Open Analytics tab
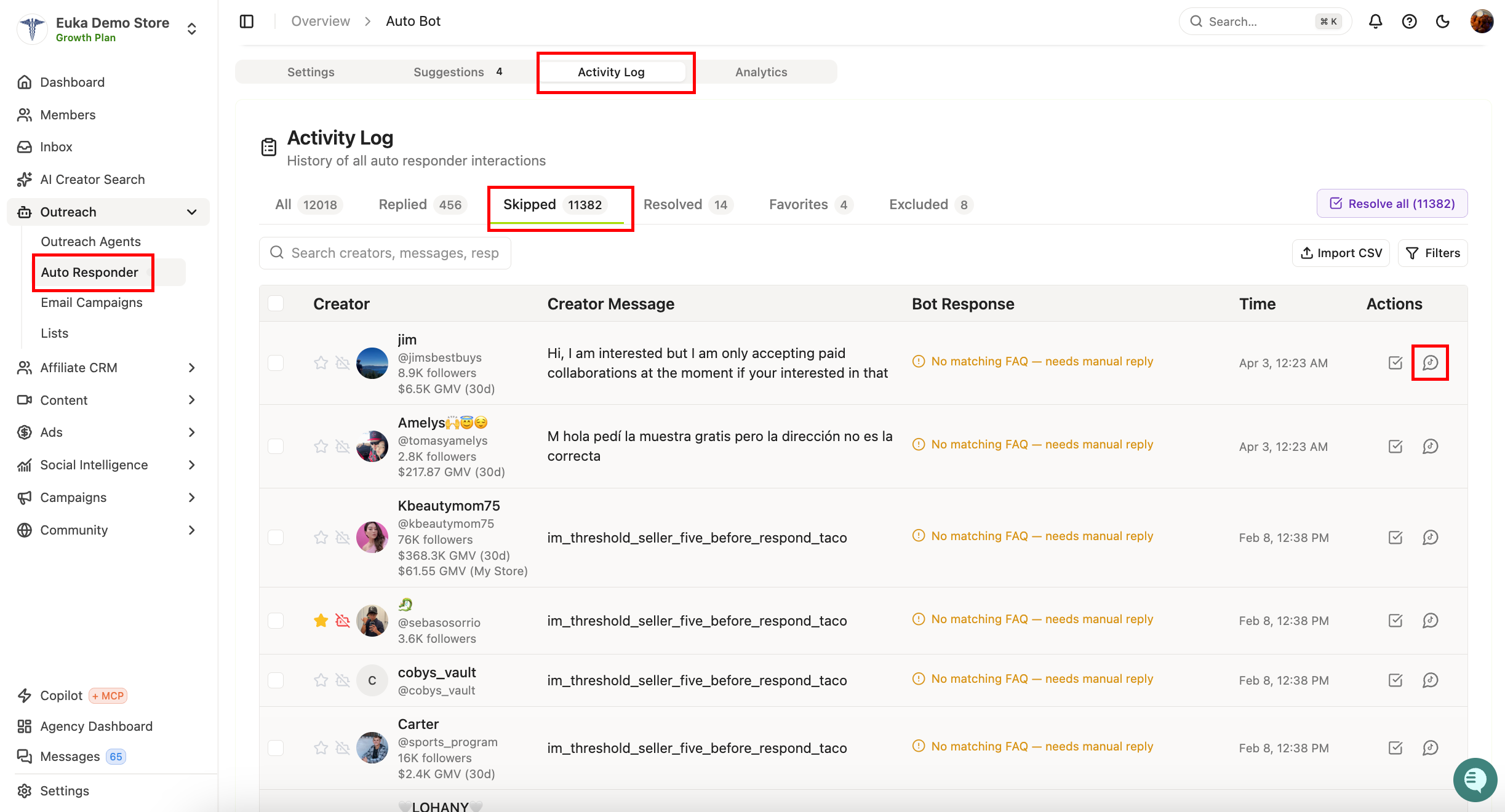Viewport: 1505px width, 812px height. [761, 72]
